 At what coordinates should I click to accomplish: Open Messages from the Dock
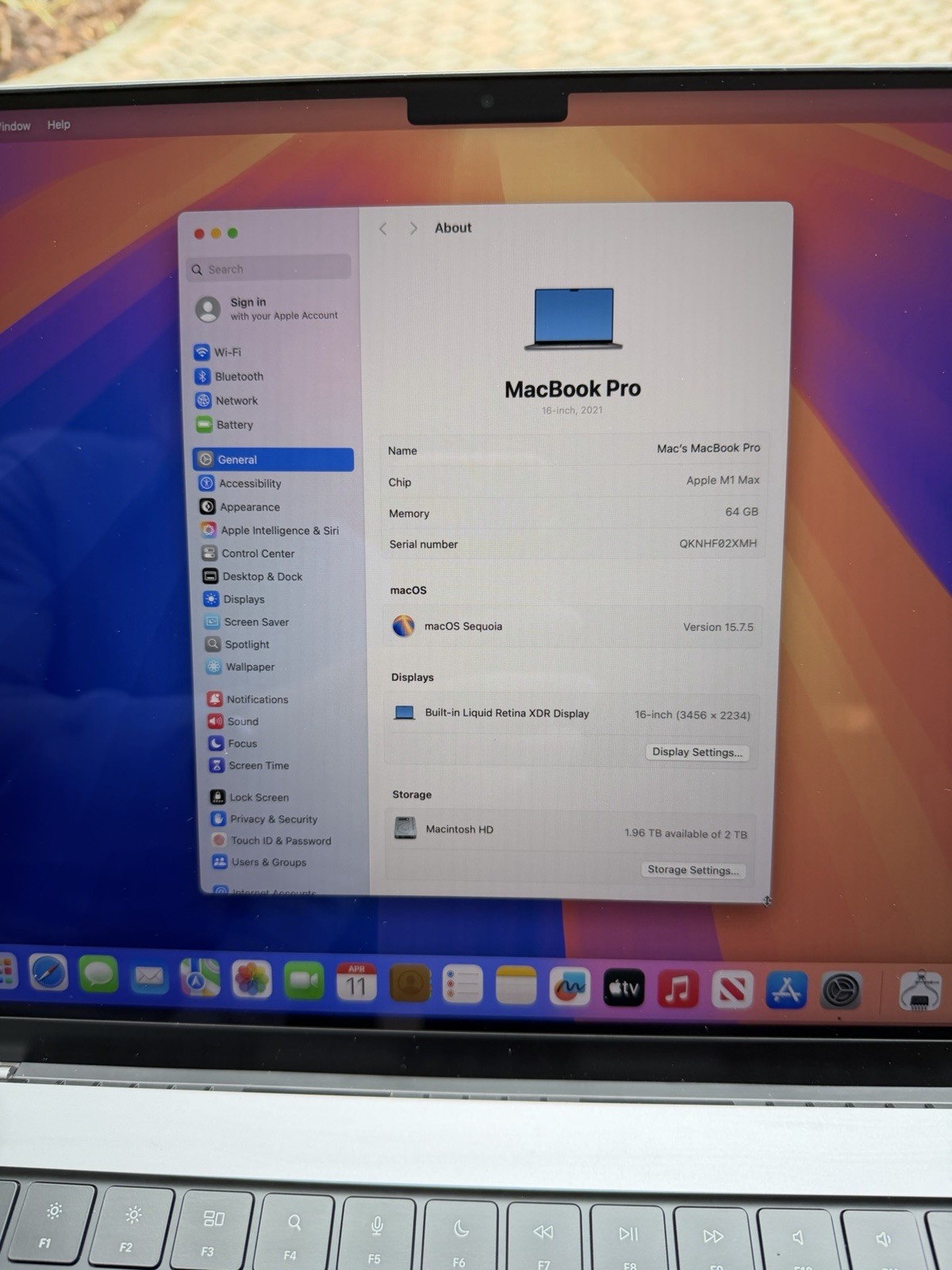click(99, 975)
